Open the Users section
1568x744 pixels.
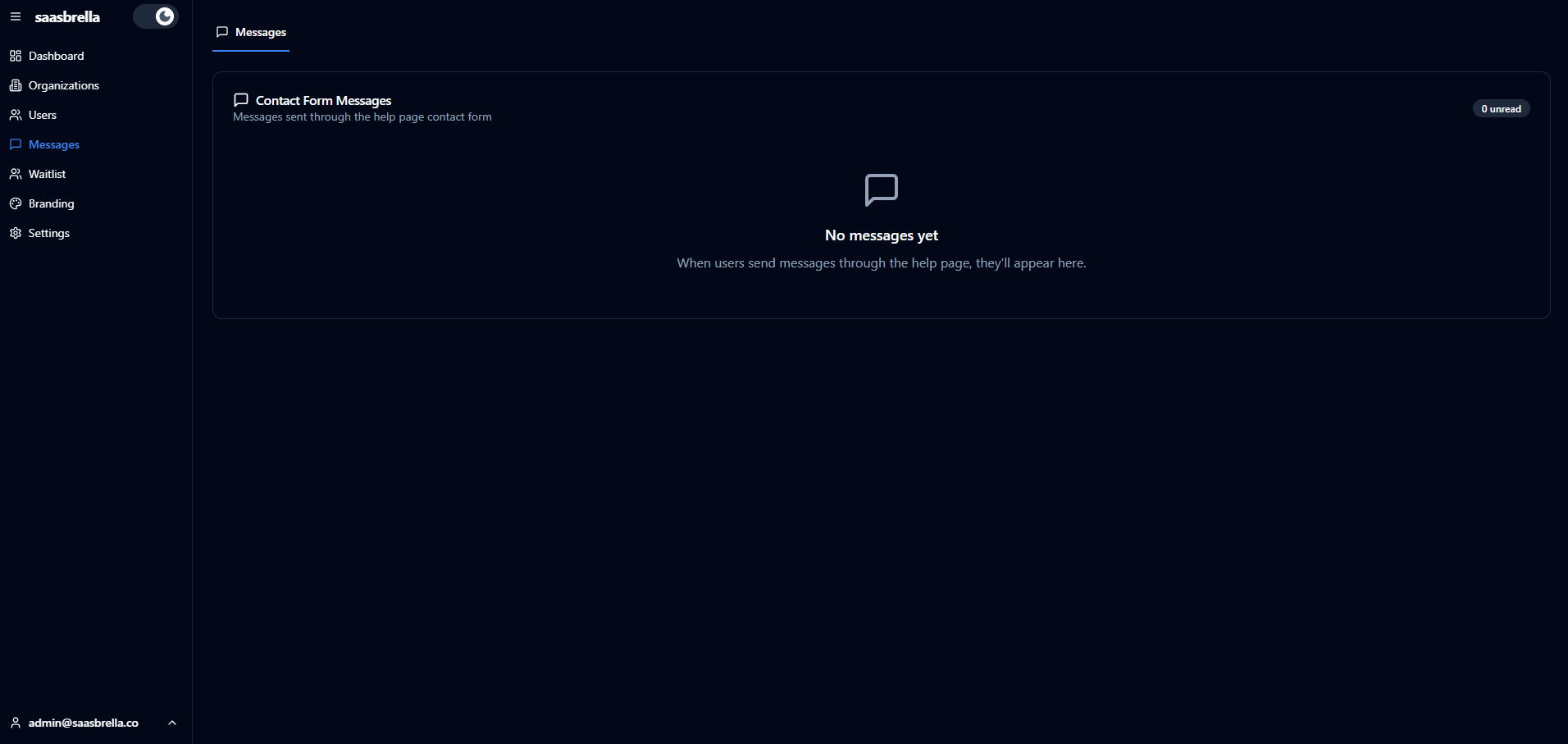click(43, 115)
